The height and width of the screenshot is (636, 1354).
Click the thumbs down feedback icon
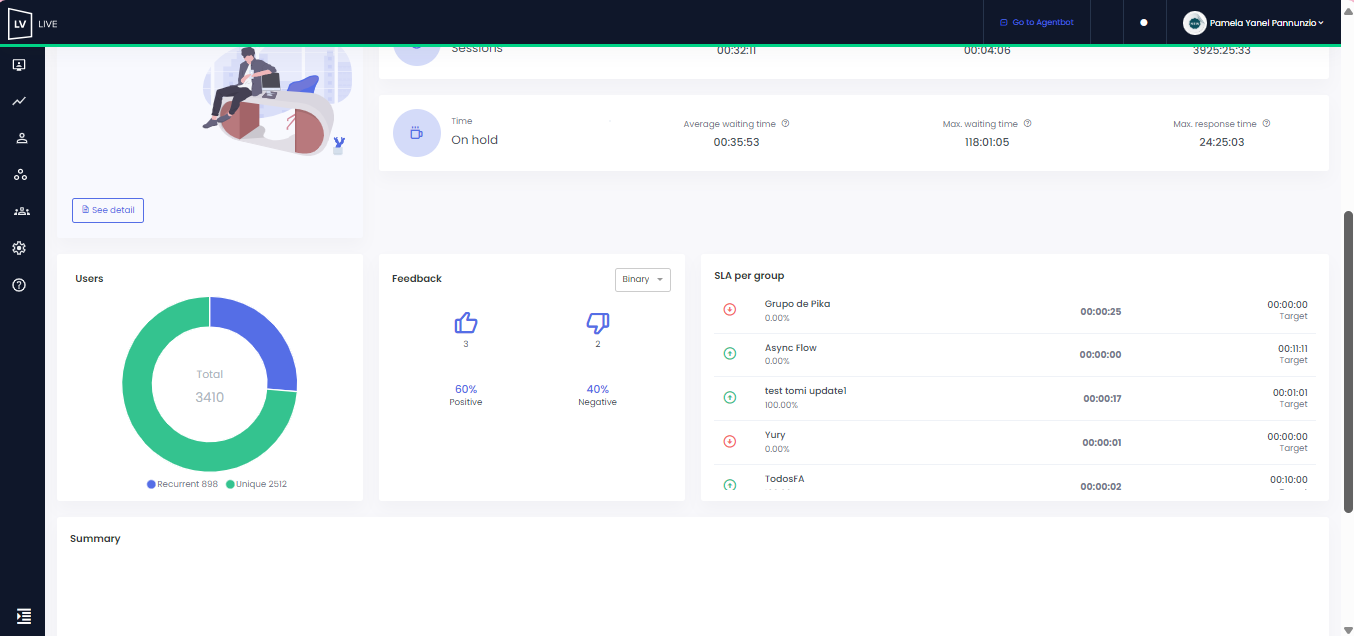598,322
